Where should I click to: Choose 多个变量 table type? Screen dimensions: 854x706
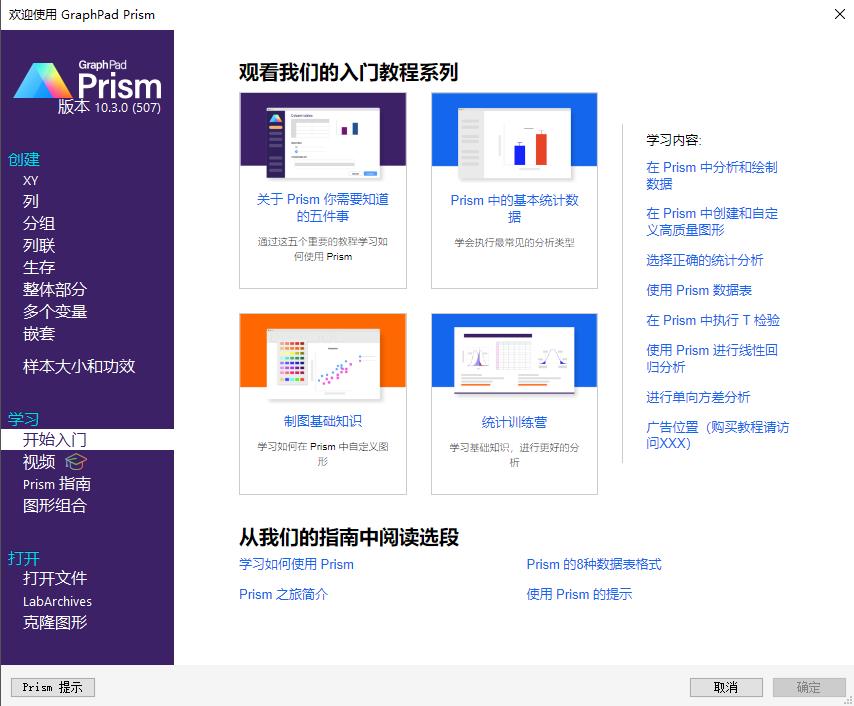[x=54, y=312]
